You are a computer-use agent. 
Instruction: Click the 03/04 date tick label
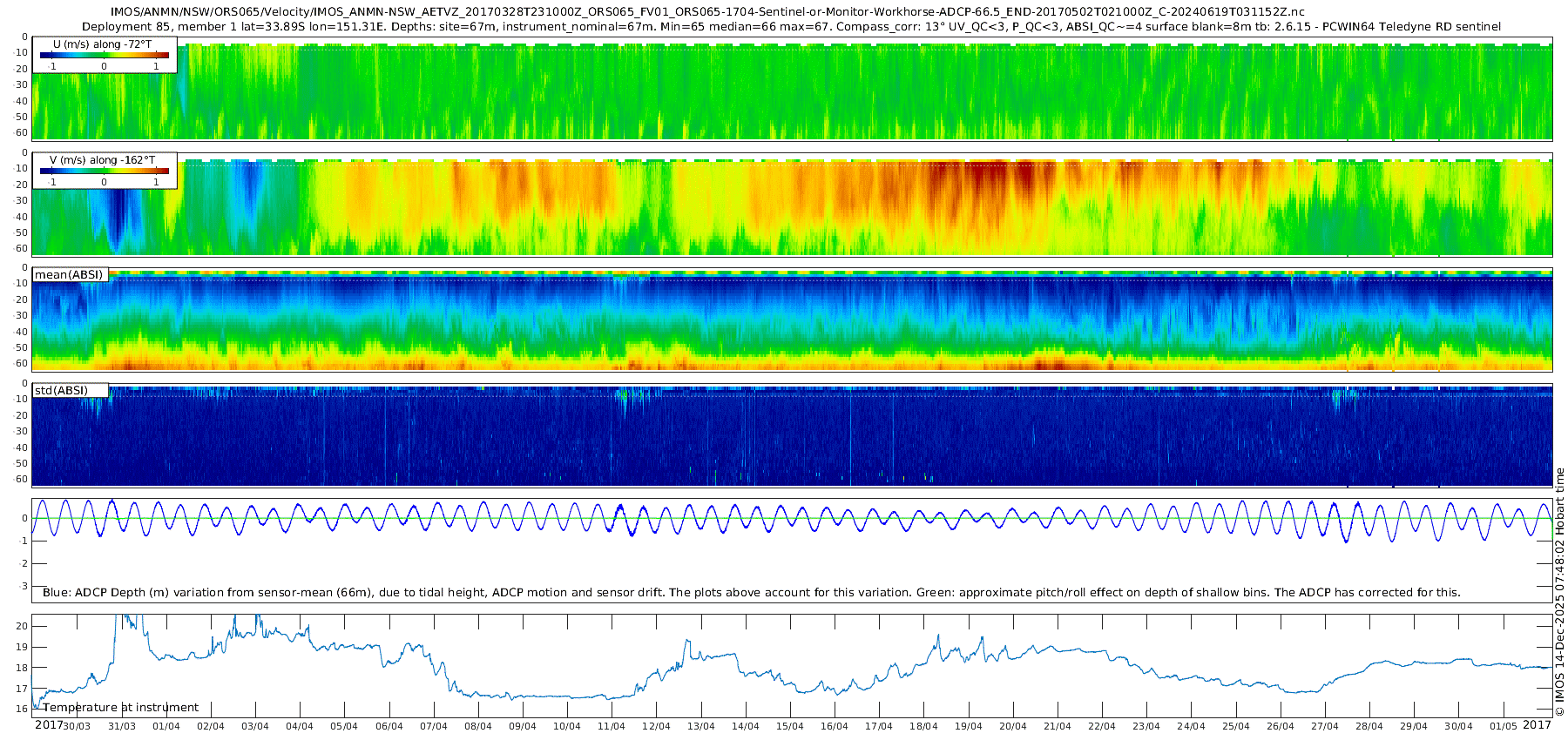pyautogui.click(x=255, y=727)
